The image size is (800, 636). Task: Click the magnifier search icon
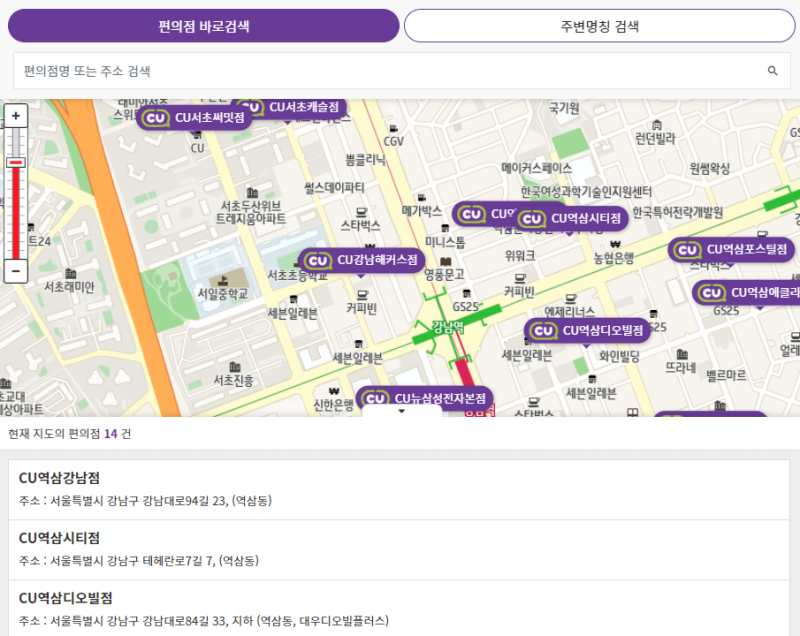(772, 71)
